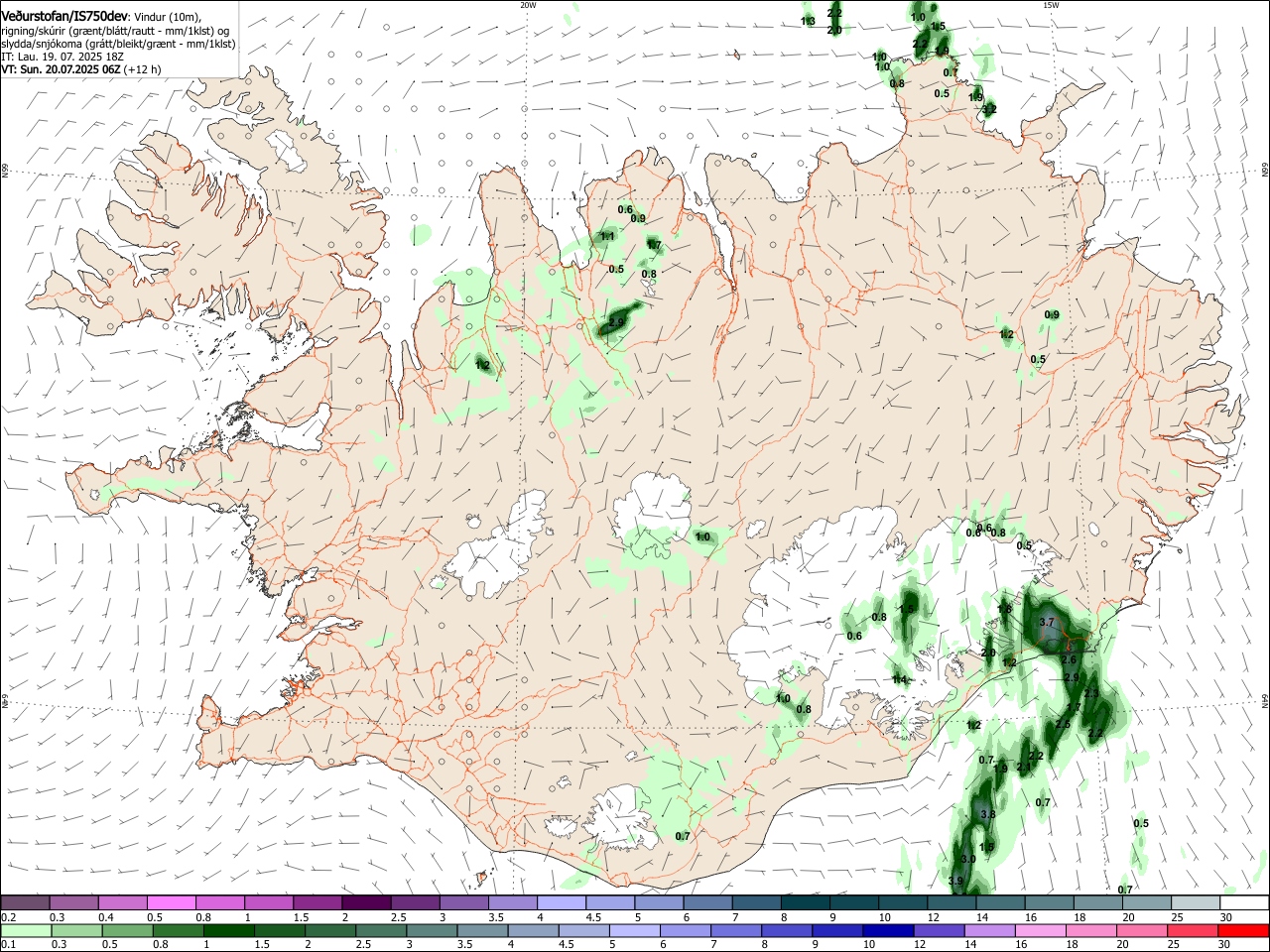Click the 15W longitude label
The image size is (1270, 952).
coord(1051,5)
